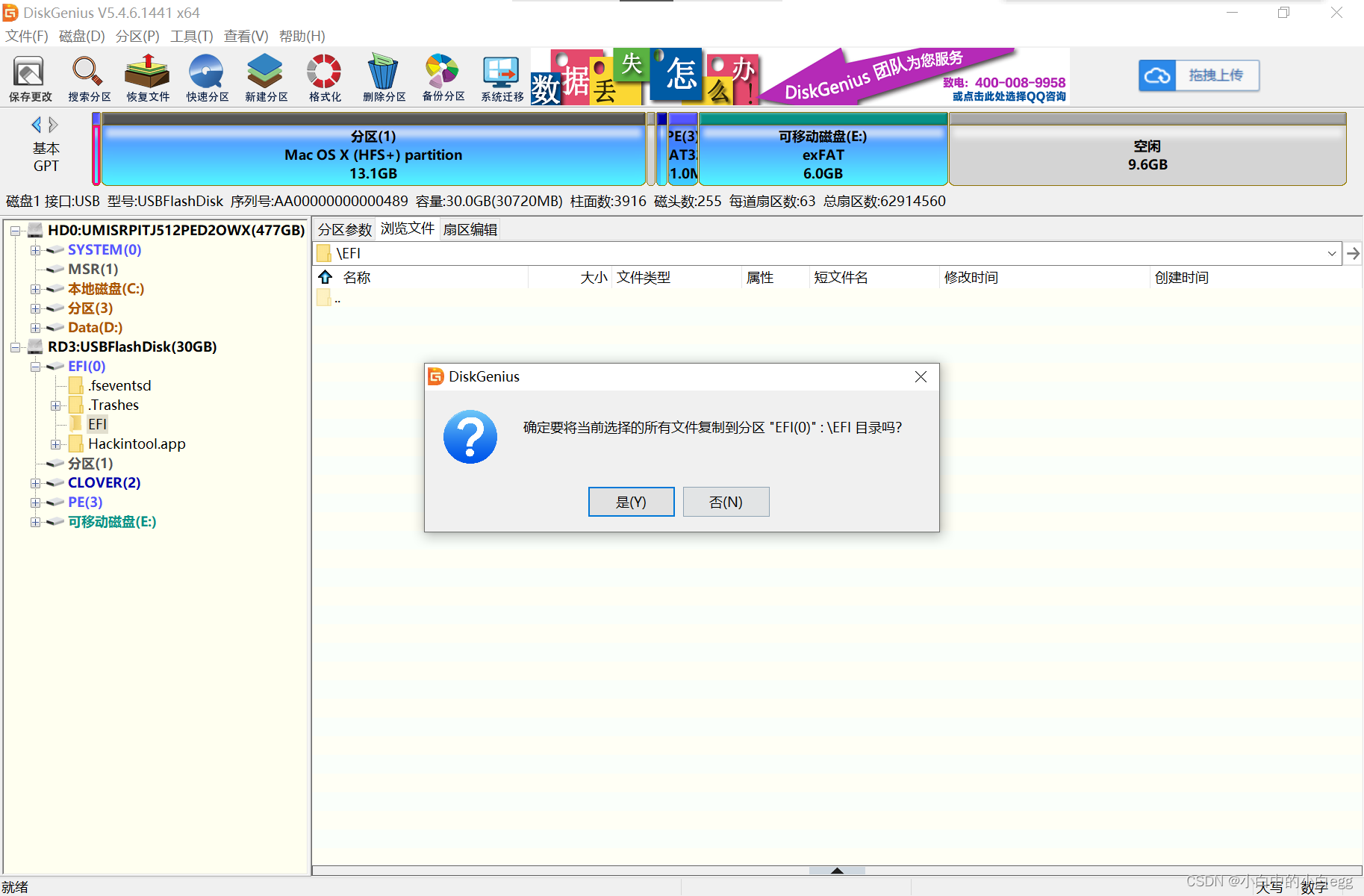Confirm copy with Yes 是(Y) button
Screen dimensions: 1364x896
pyautogui.click(x=632, y=502)
